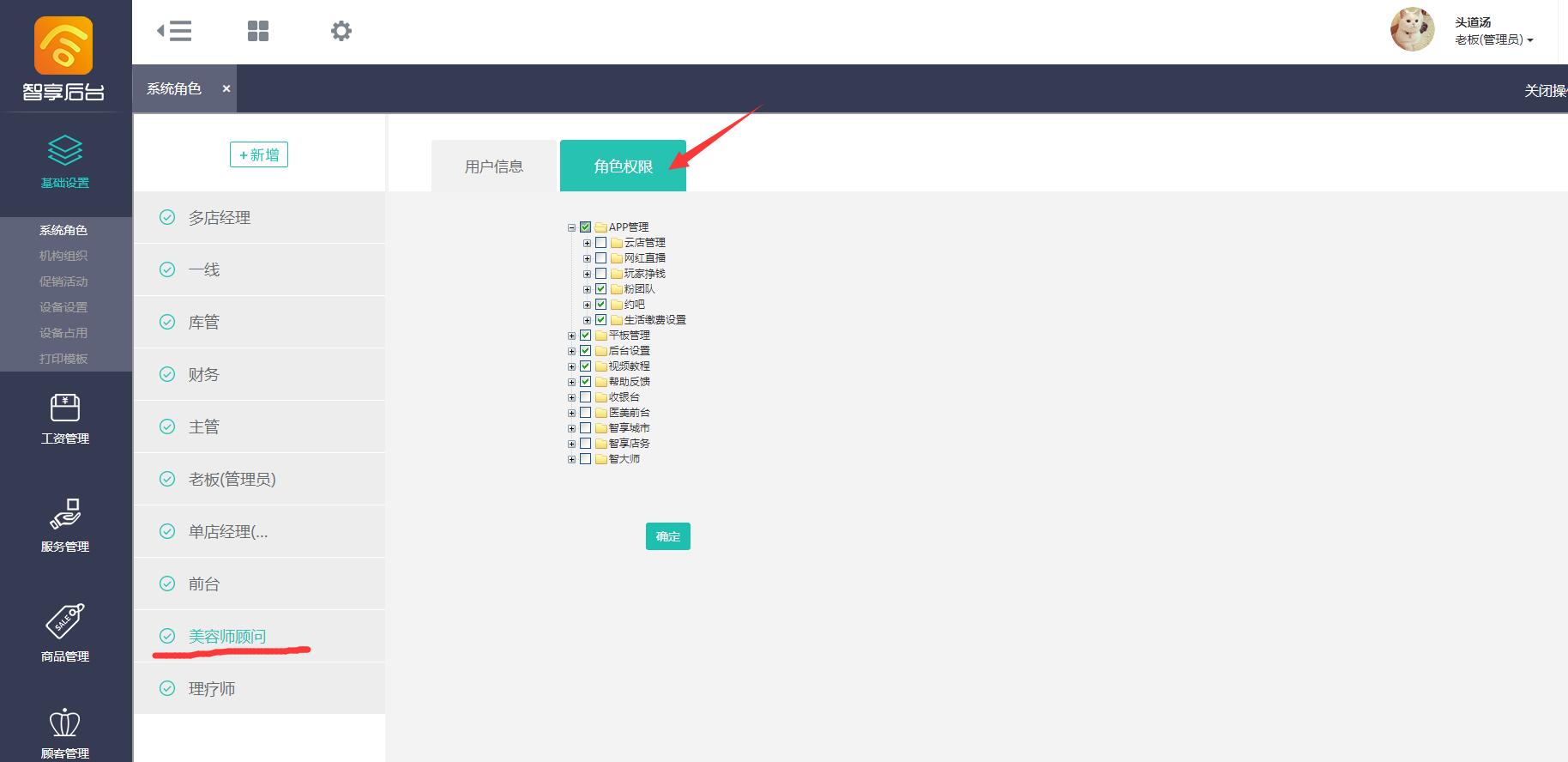
Task: Open the 商品管理 sale tag icon
Action: (x=65, y=621)
